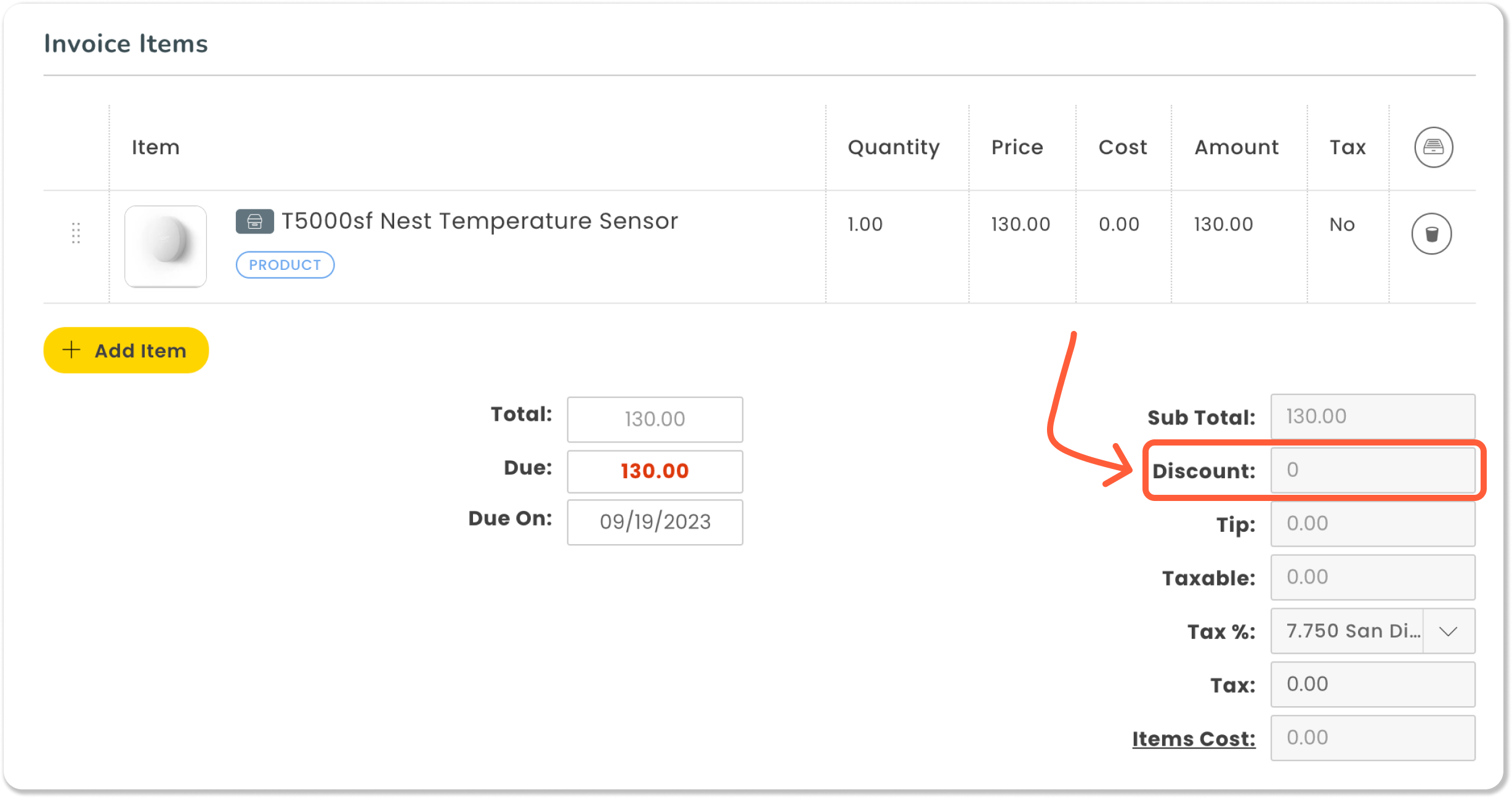The image size is (1512, 798).
Task: Click the item Quantity value 1.00
Action: point(865,224)
